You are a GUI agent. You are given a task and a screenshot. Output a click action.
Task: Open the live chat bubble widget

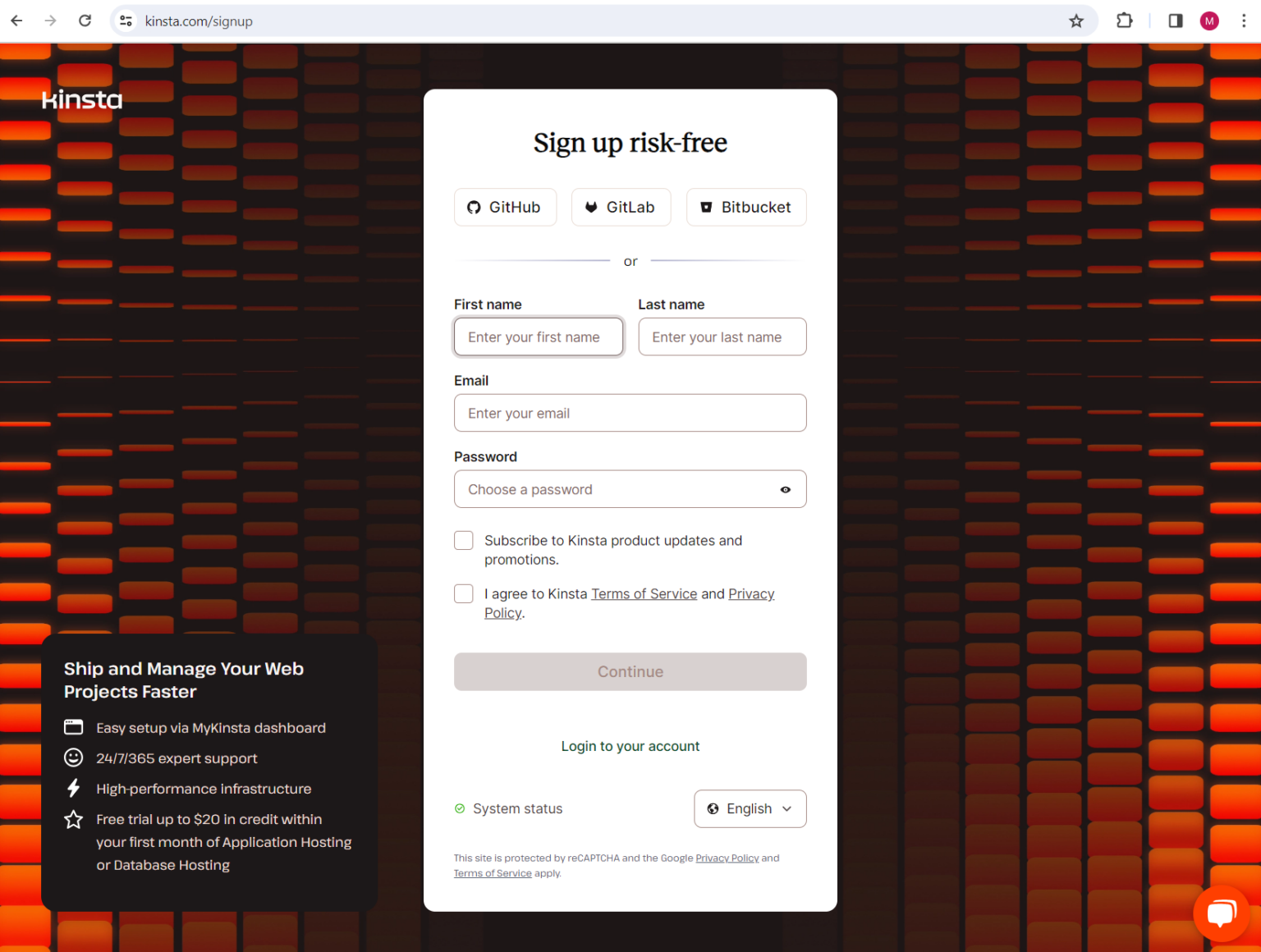click(x=1222, y=913)
